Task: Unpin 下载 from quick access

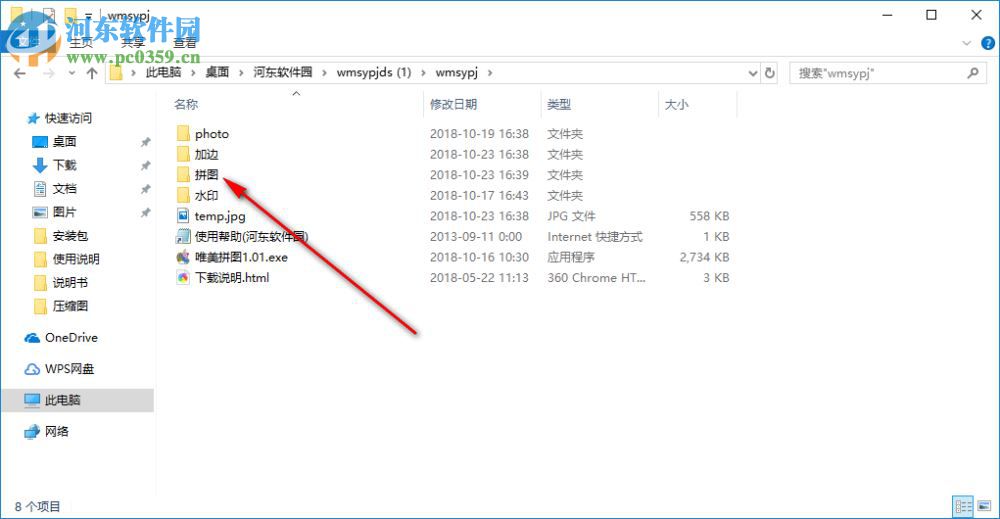Action: point(145,165)
